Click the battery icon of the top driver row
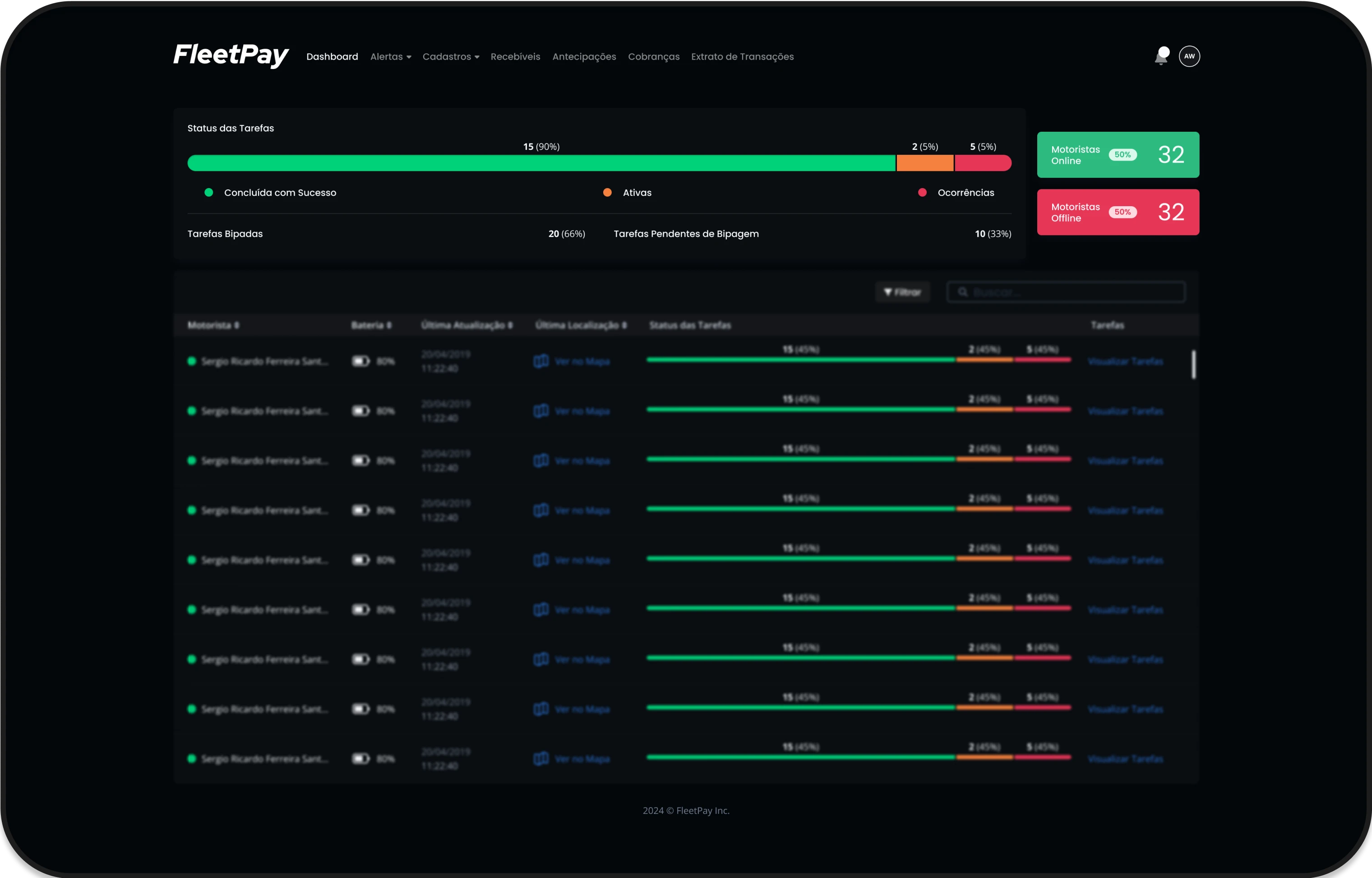 tap(360, 361)
